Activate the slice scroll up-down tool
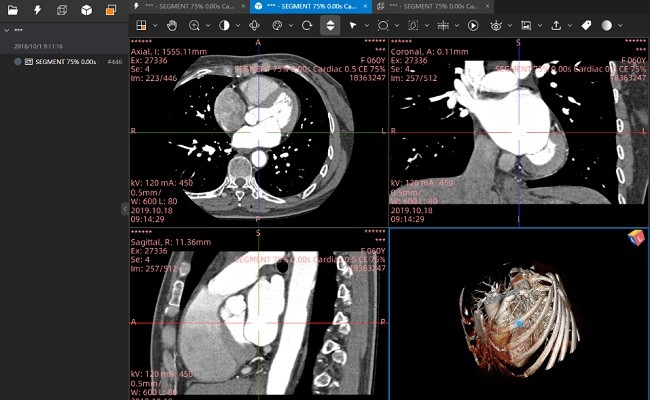The height and width of the screenshot is (400, 650). (x=330, y=25)
